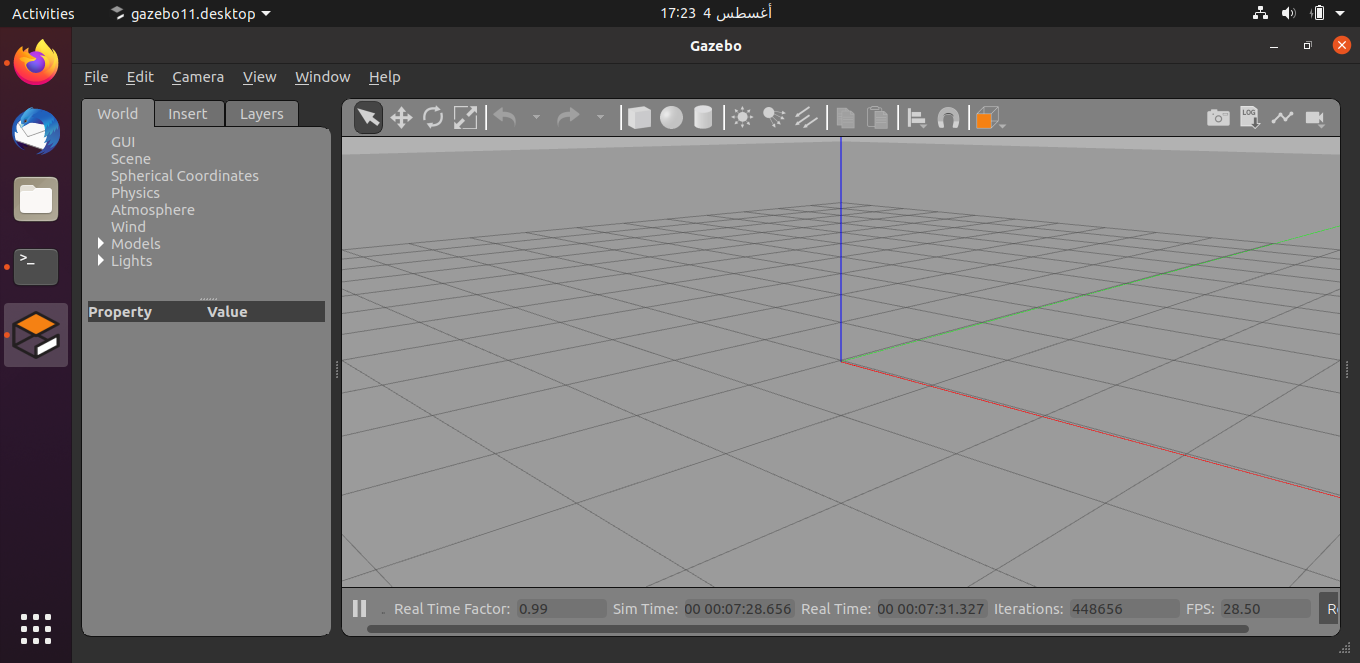Image resolution: width=1360 pixels, height=663 pixels.
Task: Switch to the World tab
Action: point(117,113)
